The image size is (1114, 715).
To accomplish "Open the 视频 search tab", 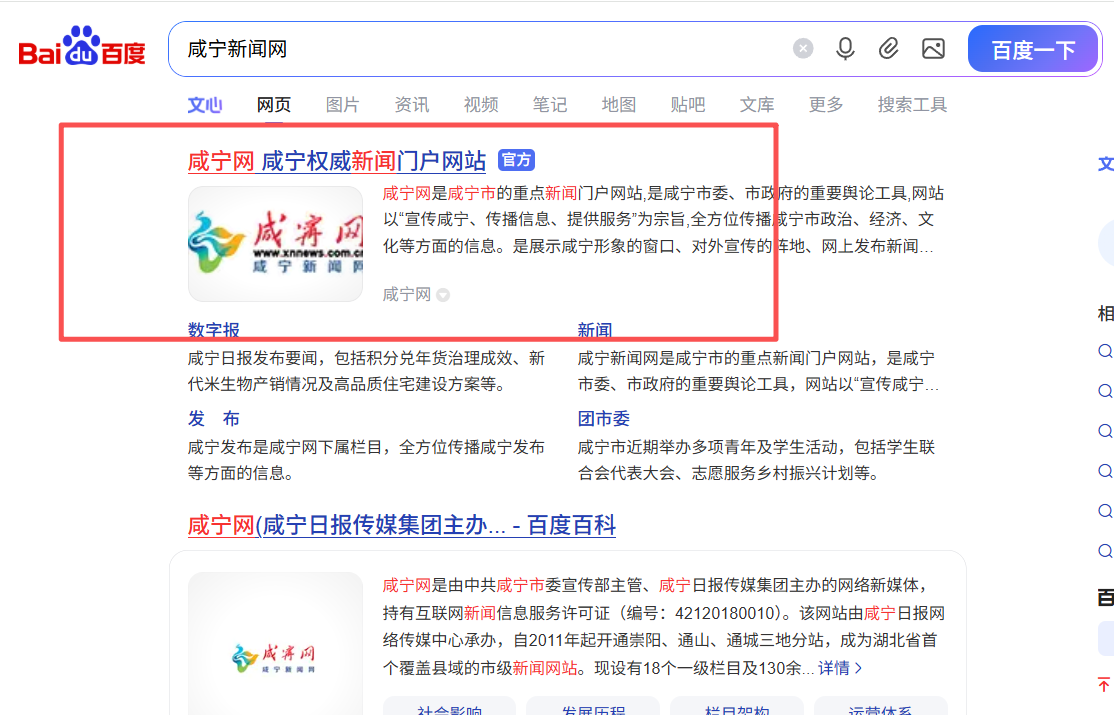I will click(481, 104).
